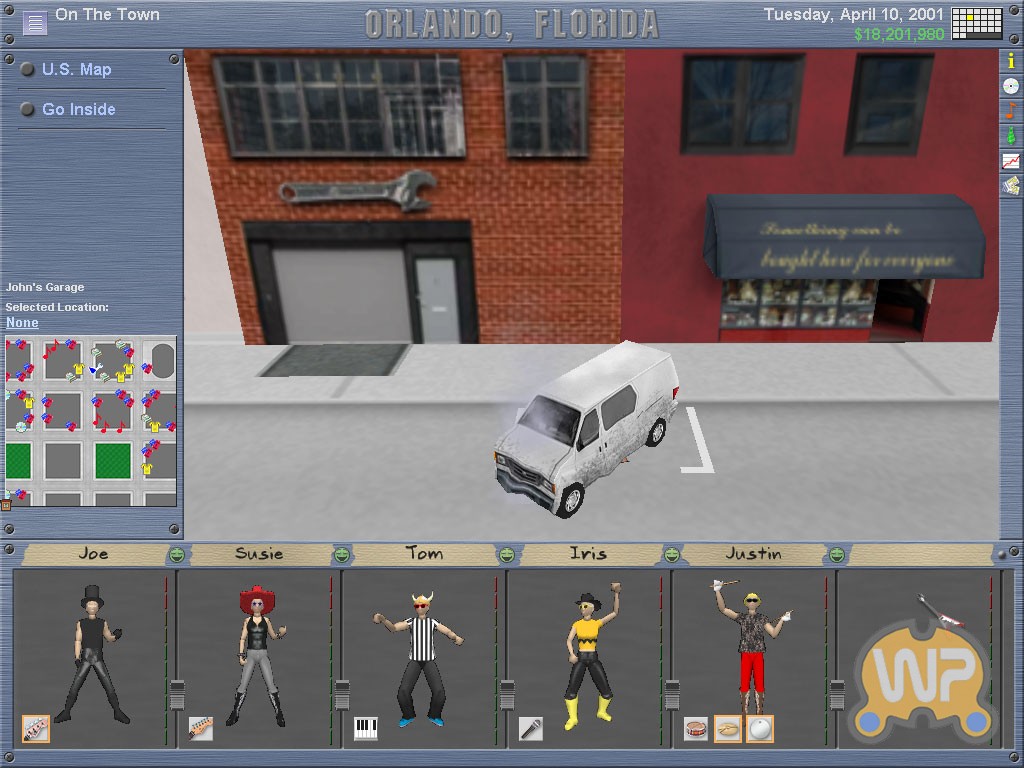This screenshot has height=768, width=1024.
Task: Toggle the green button beside Joe's name
Action: [177, 554]
